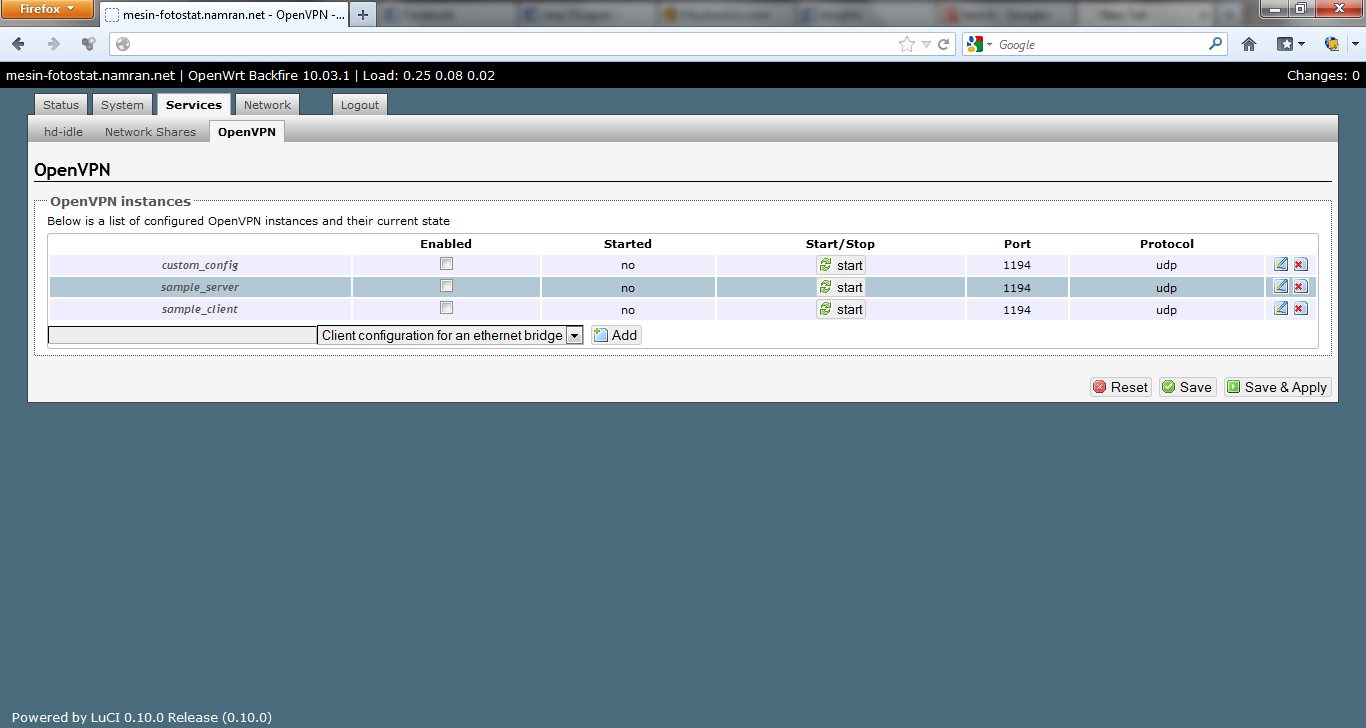Image resolution: width=1366 pixels, height=728 pixels.
Task: Open the Firefox menu button
Action: coord(47,10)
